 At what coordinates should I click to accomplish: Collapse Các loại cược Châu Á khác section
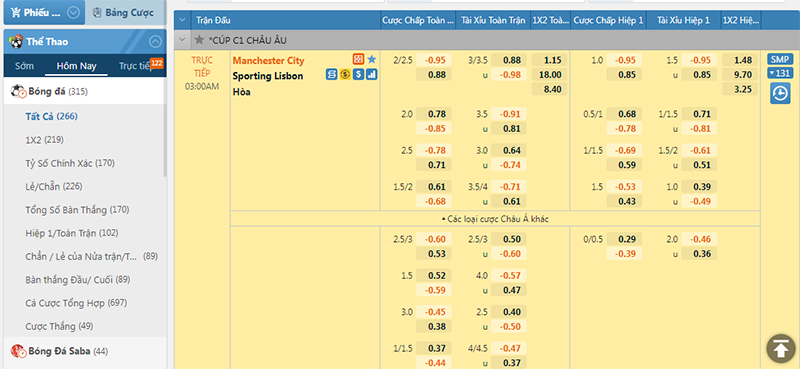[495, 219]
